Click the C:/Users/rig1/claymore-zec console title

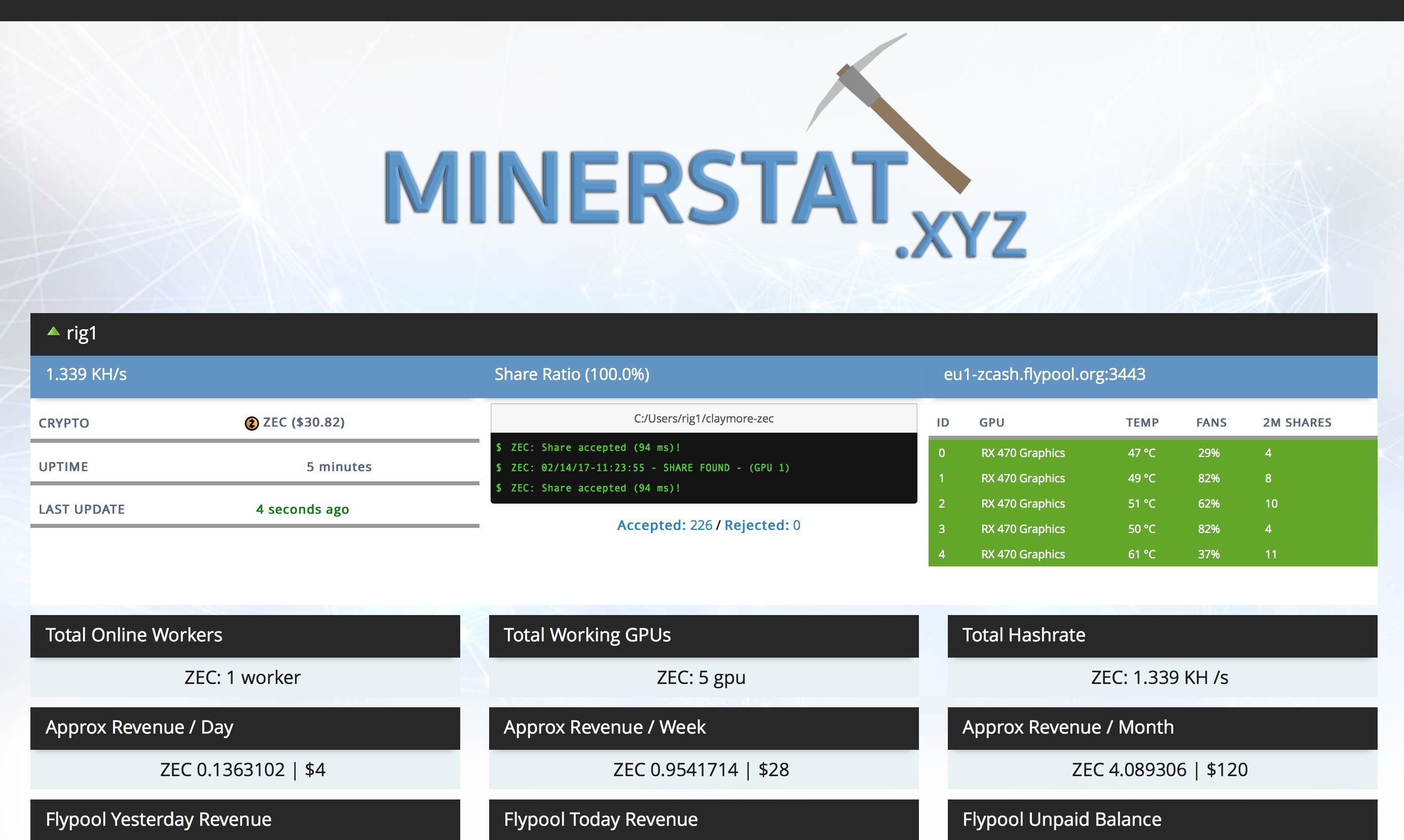tap(704, 418)
